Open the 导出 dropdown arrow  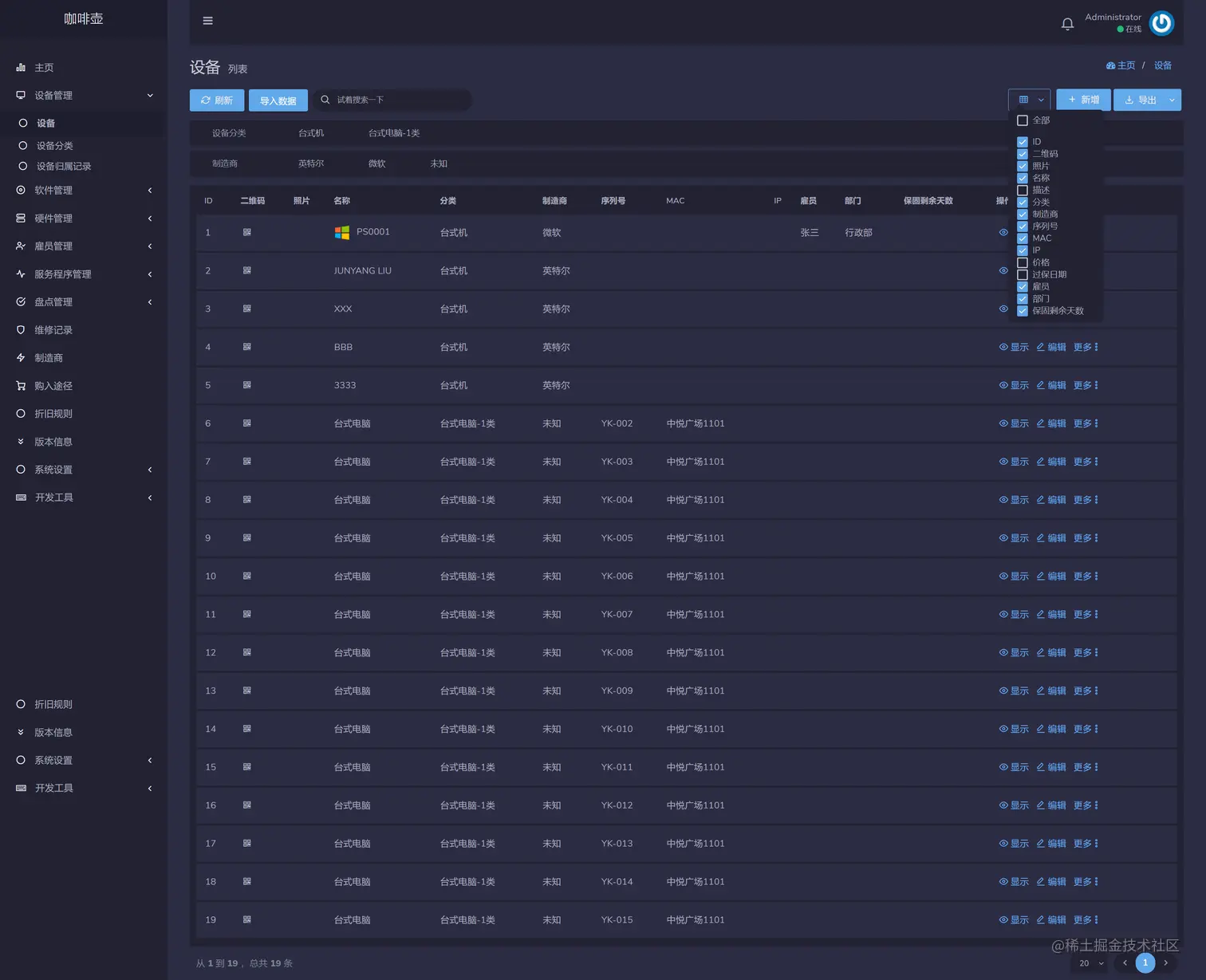[x=1172, y=100]
